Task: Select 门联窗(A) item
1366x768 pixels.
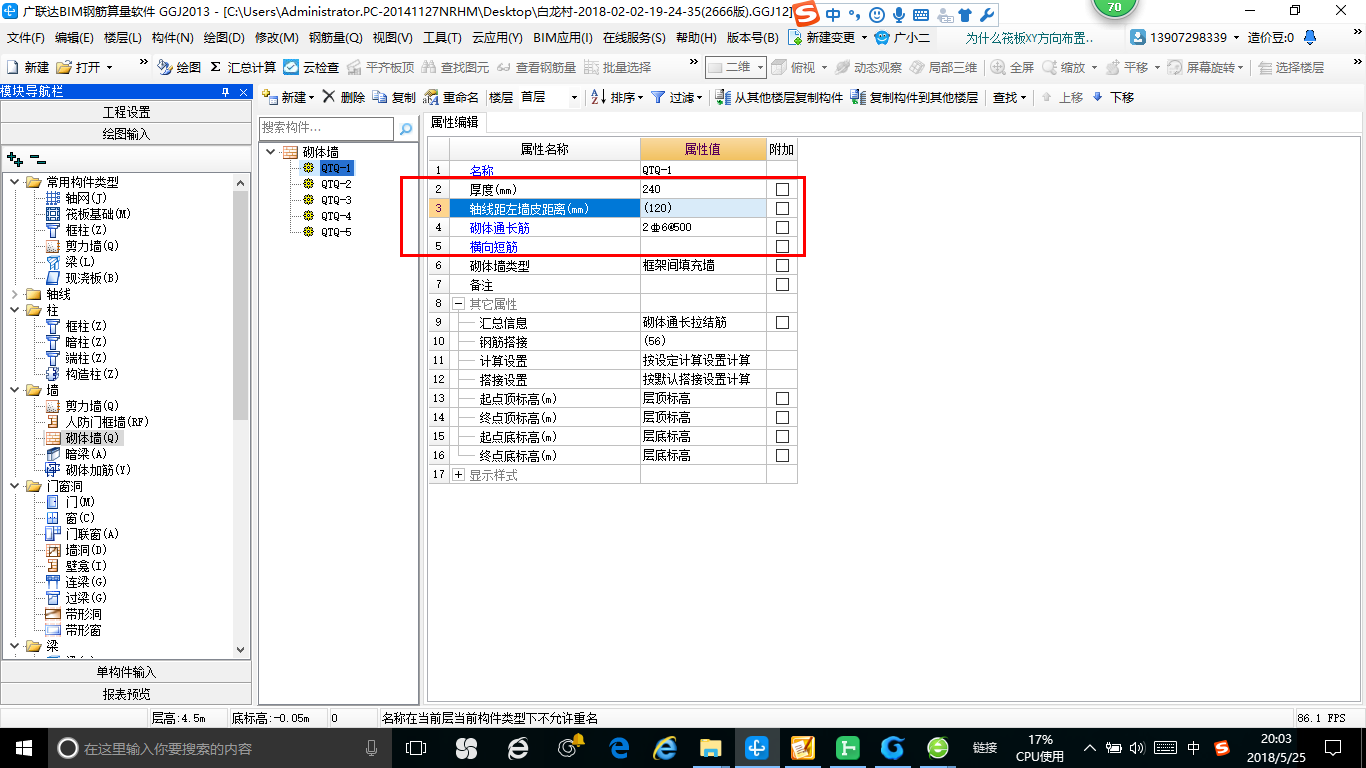Action: point(92,534)
